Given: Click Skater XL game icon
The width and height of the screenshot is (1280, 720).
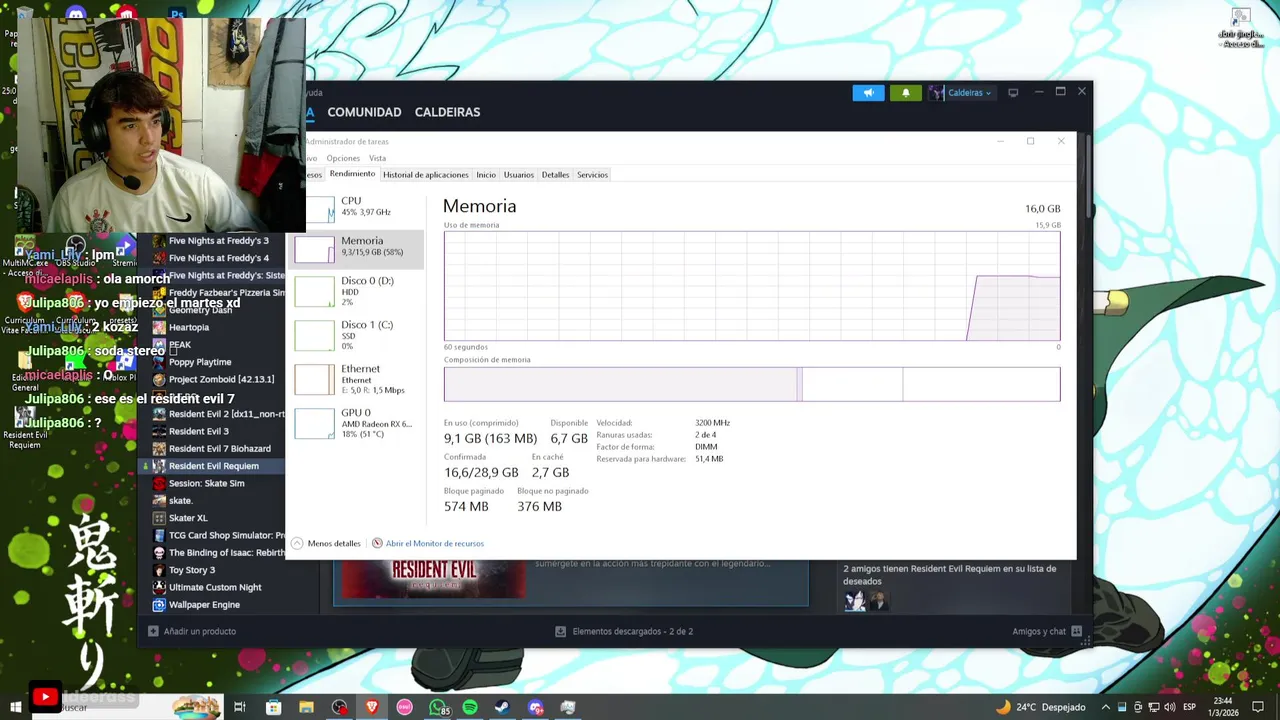Looking at the screenshot, I should (159, 518).
